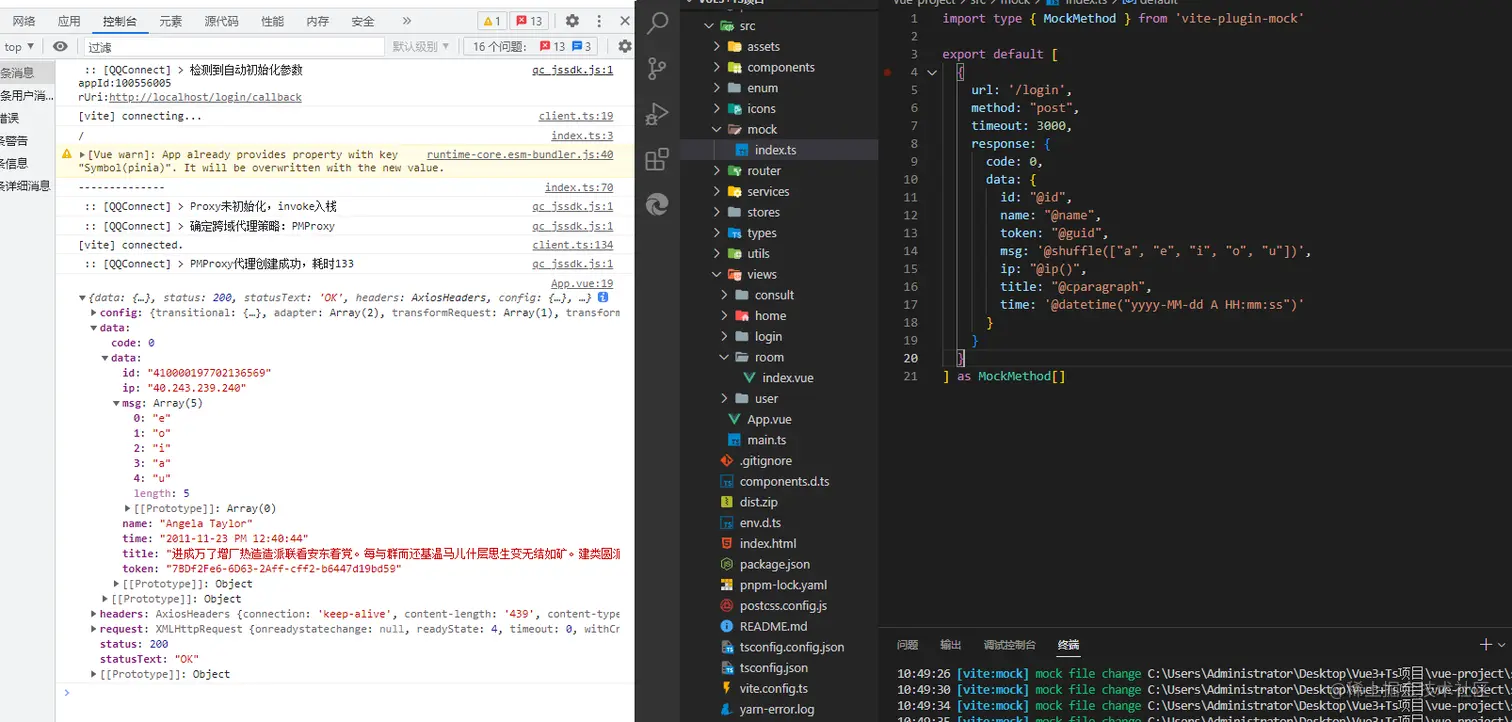Click the red errors count badge showing 13
Image resolution: width=1512 pixels, height=722 pixels.
point(529,21)
